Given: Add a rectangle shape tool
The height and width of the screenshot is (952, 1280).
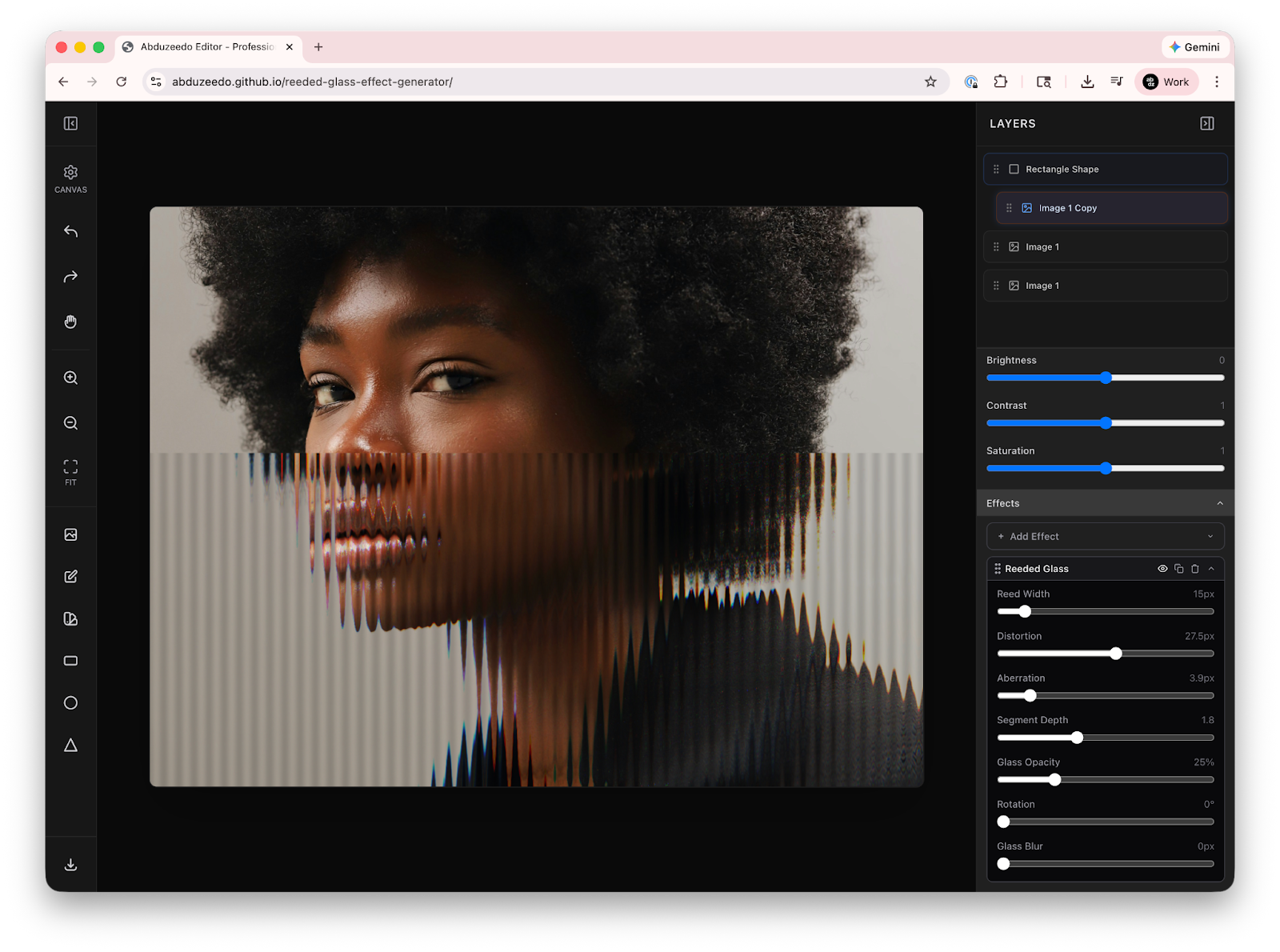Looking at the screenshot, I should click(x=70, y=661).
